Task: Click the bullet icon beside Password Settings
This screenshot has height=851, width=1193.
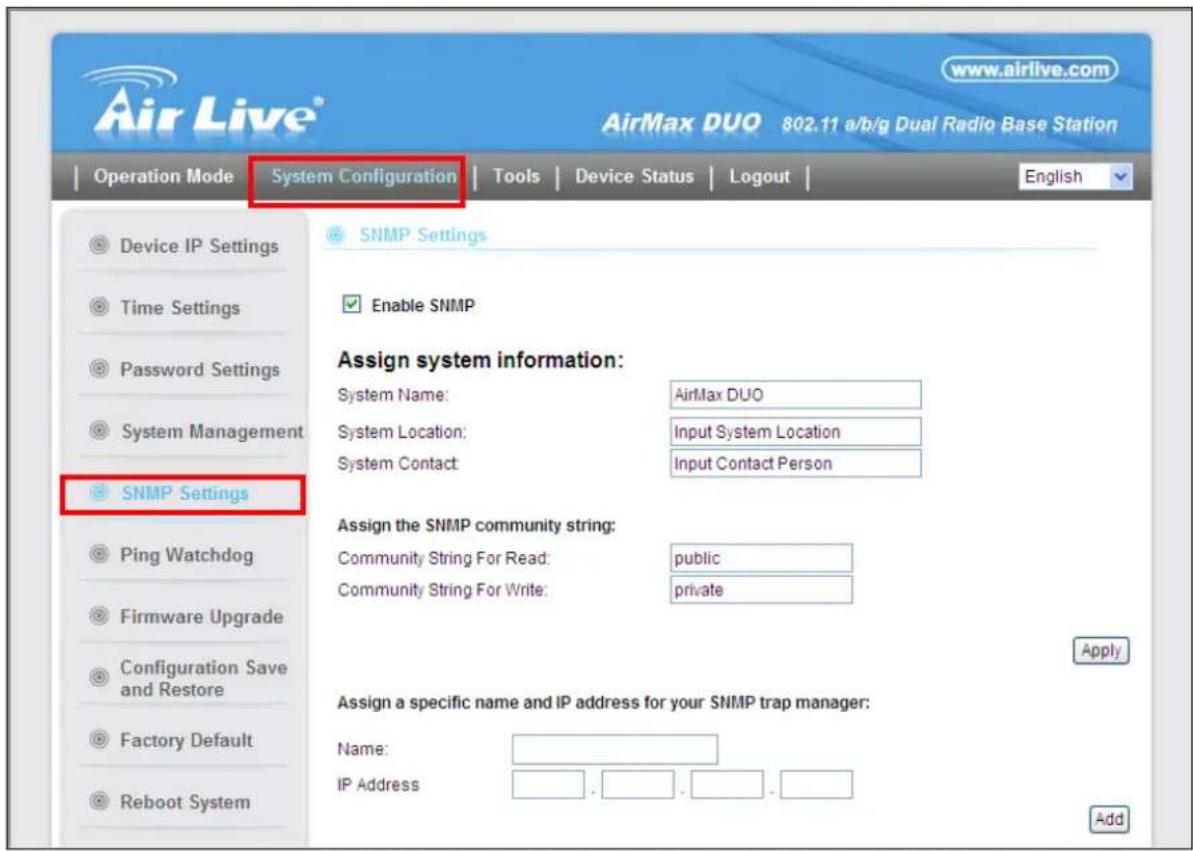Action: [98, 368]
